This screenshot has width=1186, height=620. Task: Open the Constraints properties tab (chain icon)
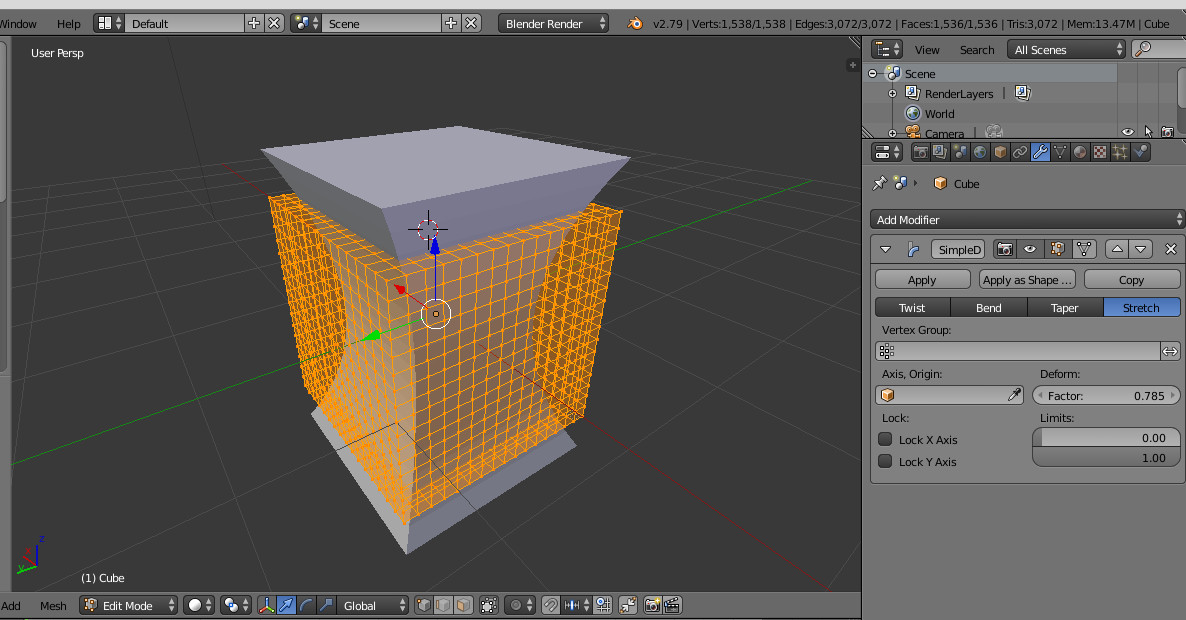1020,152
